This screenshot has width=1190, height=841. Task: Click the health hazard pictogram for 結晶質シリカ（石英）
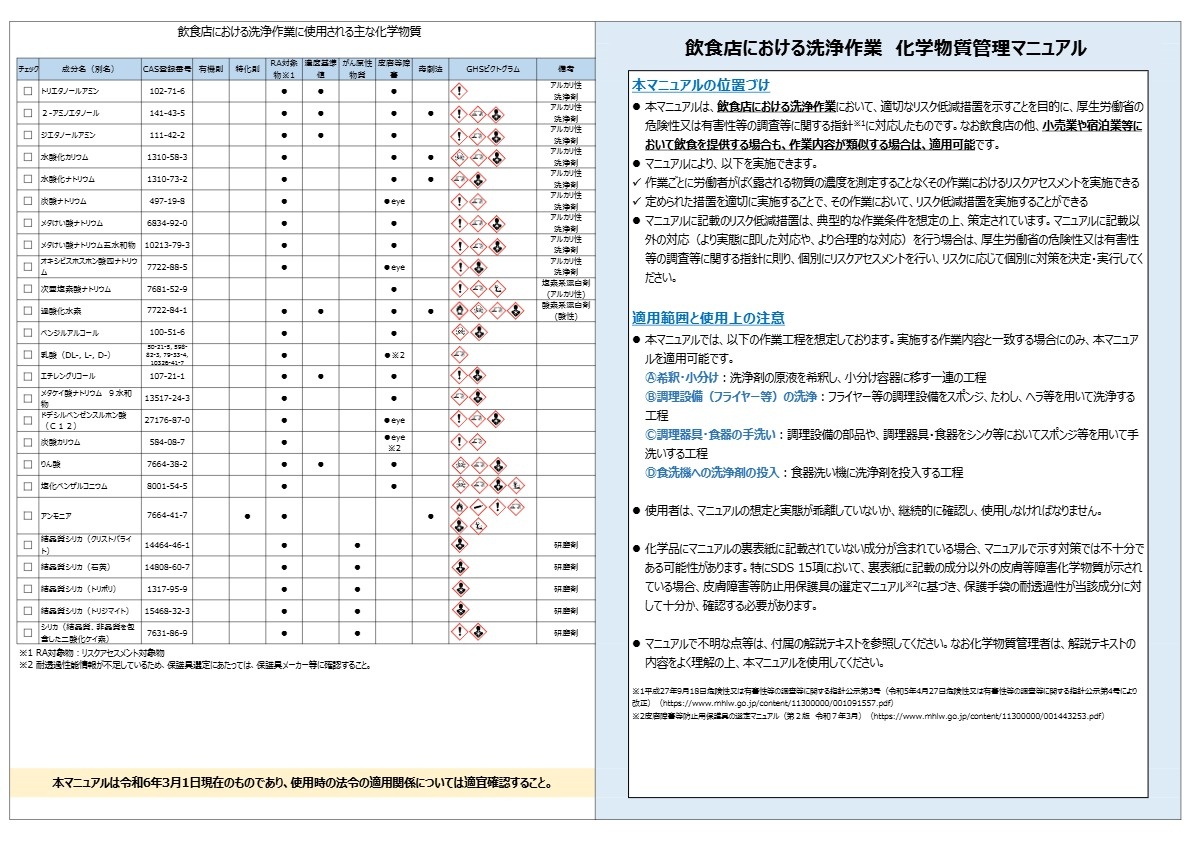coord(459,567)
